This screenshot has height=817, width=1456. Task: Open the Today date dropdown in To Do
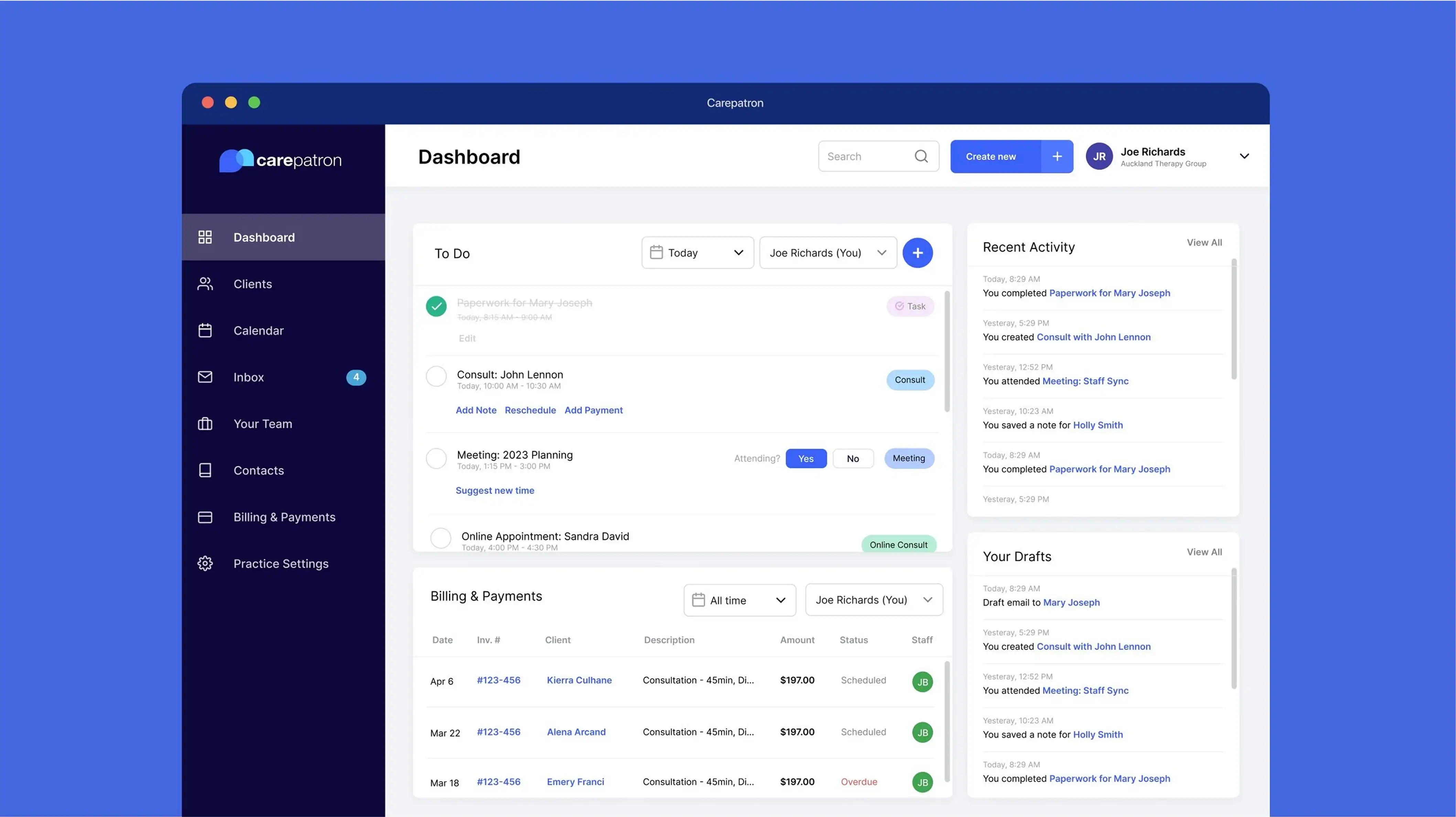pos(698,252)
